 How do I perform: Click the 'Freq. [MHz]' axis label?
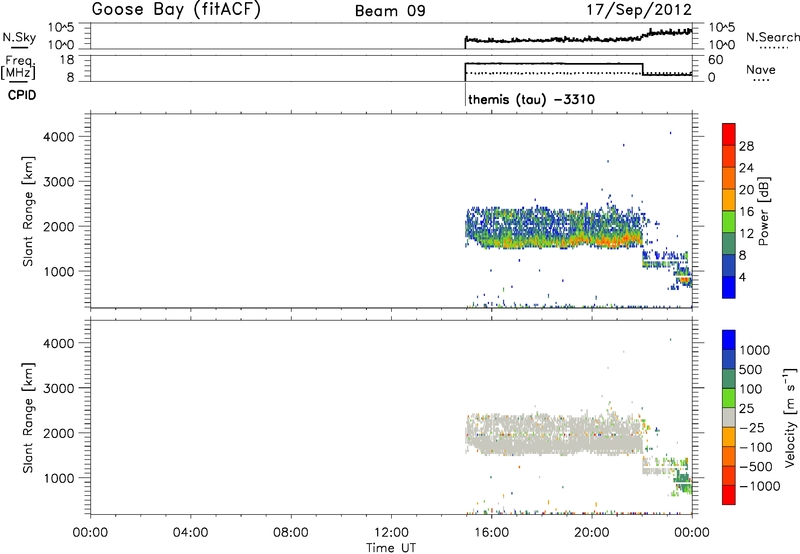[19, 67]
